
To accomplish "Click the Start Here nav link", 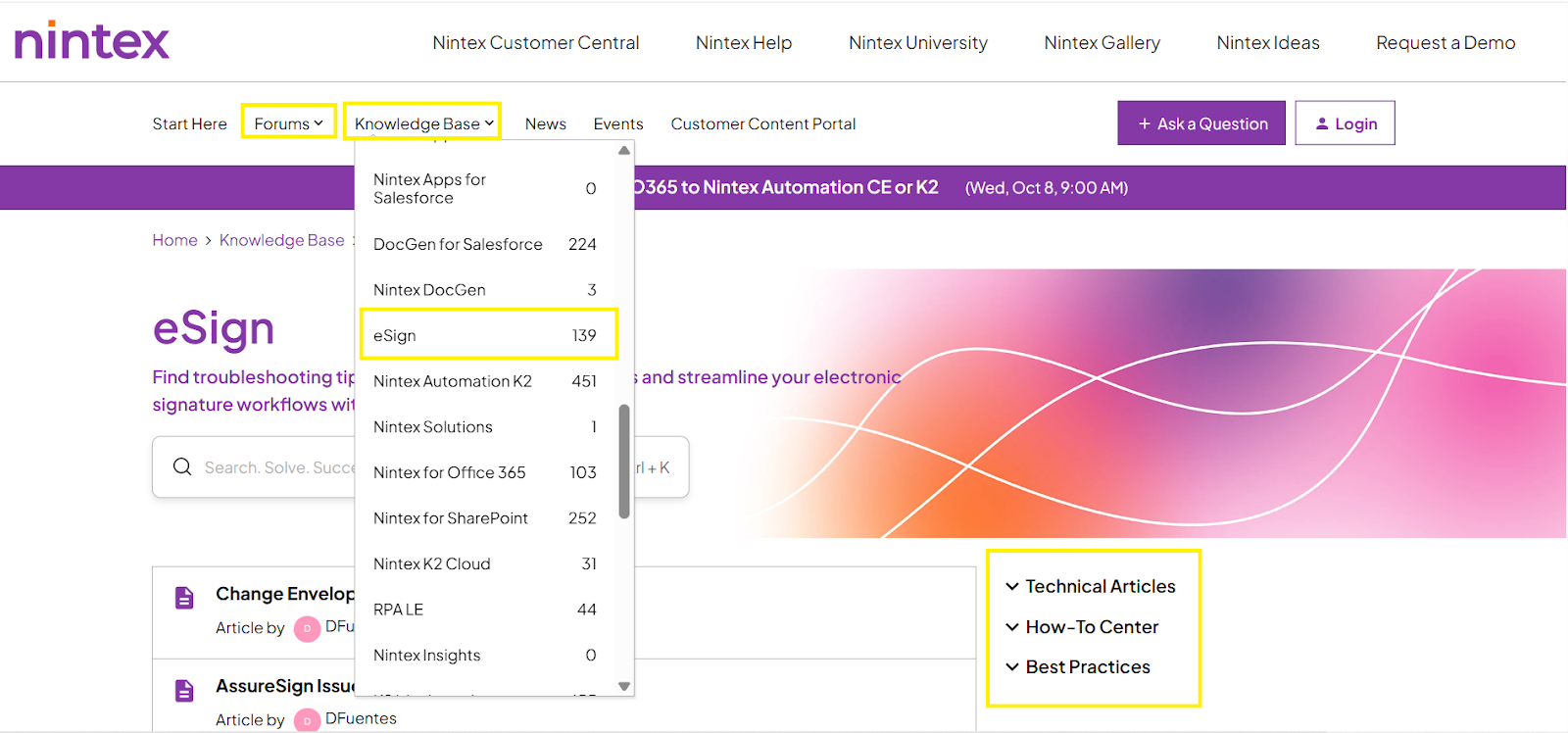I will point(189,123).
